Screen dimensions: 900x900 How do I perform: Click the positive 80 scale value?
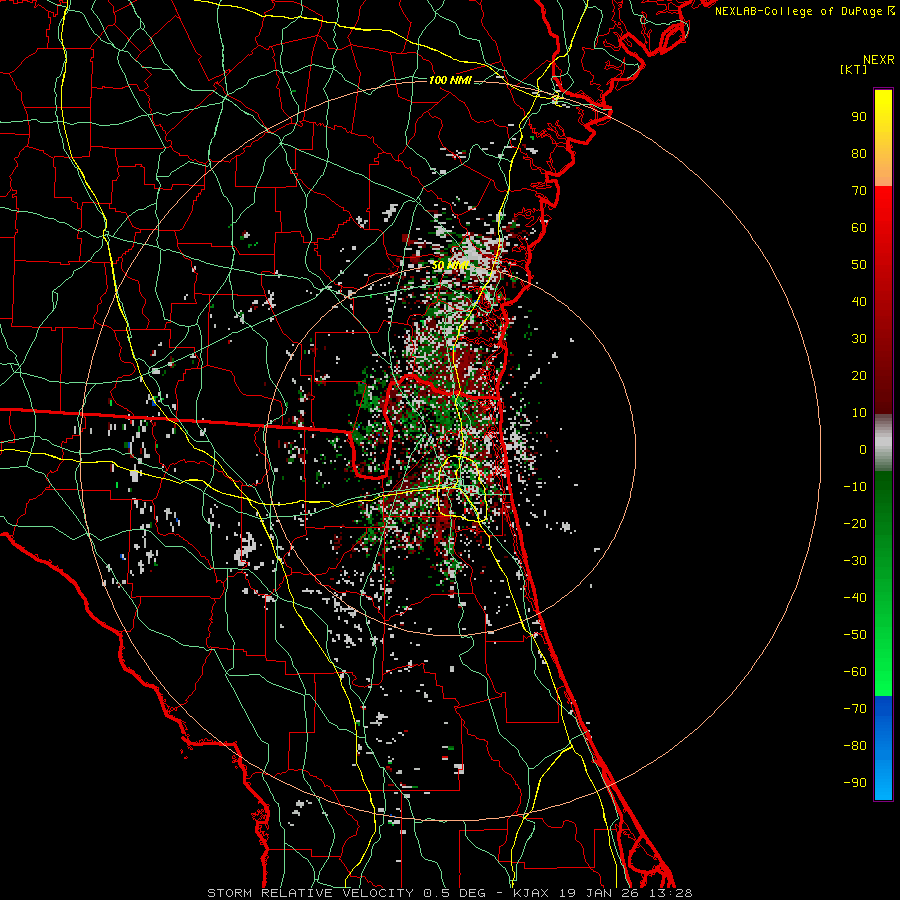[859, 154]
